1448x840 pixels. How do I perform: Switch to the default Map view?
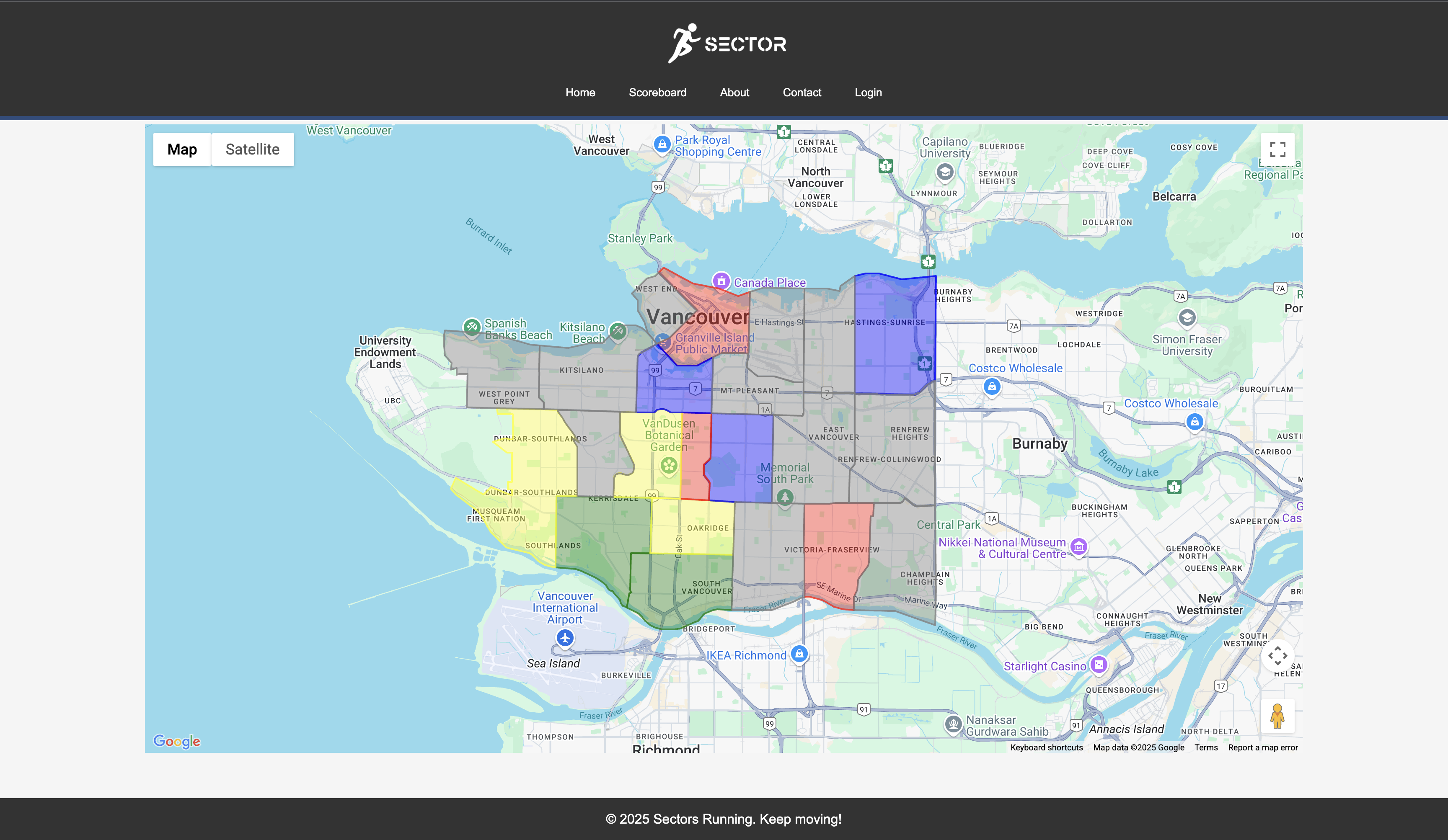click(182, 149)
